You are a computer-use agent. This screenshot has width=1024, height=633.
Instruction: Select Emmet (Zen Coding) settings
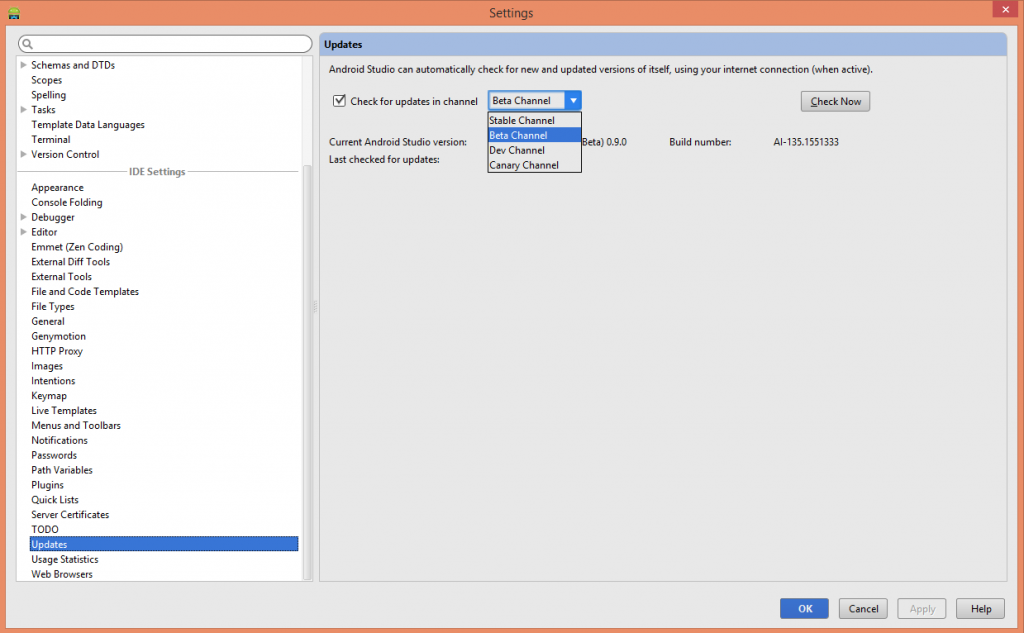pyautogui.click(x=76, y=247)
